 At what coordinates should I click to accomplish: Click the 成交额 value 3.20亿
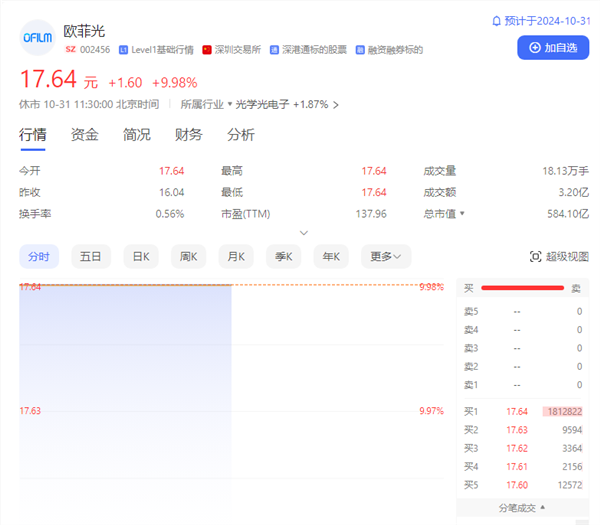pyautogui.click(x=574, y=192)
